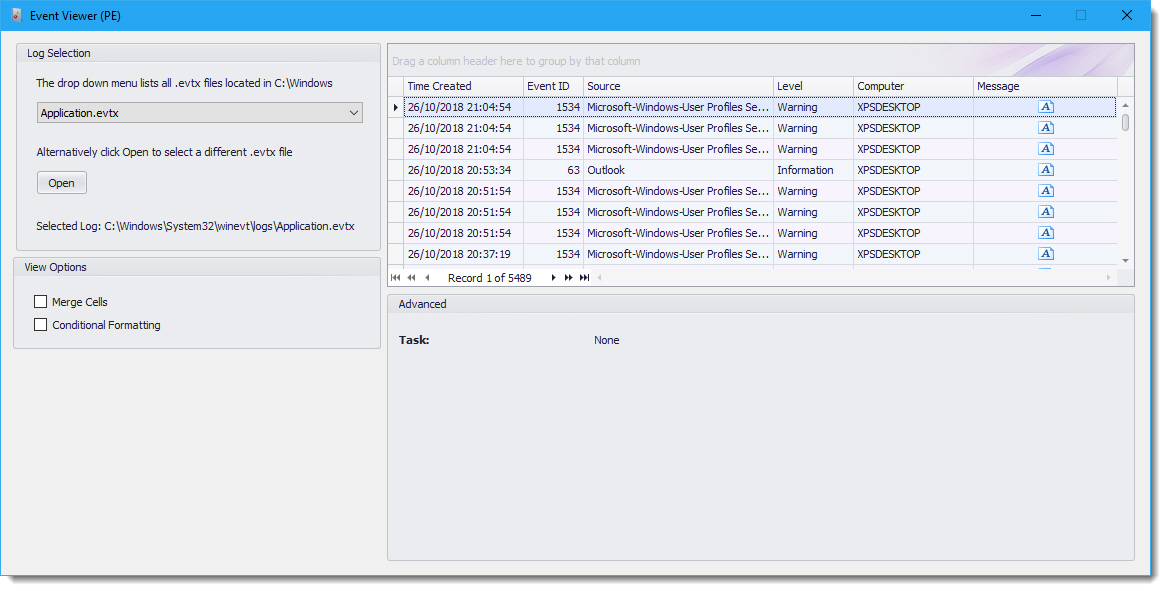Screen dimensions: 1166x591
Task: Open message icon in first event row
Action: (1045, 107)
